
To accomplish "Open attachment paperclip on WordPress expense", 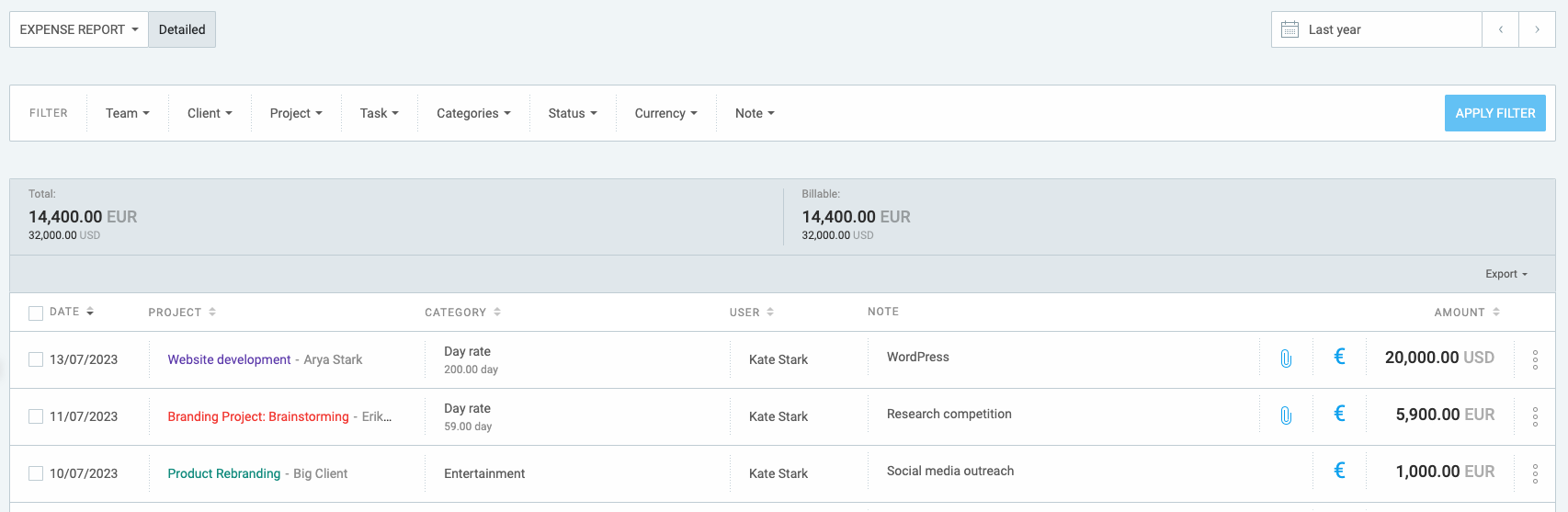I will (1286, 358).
